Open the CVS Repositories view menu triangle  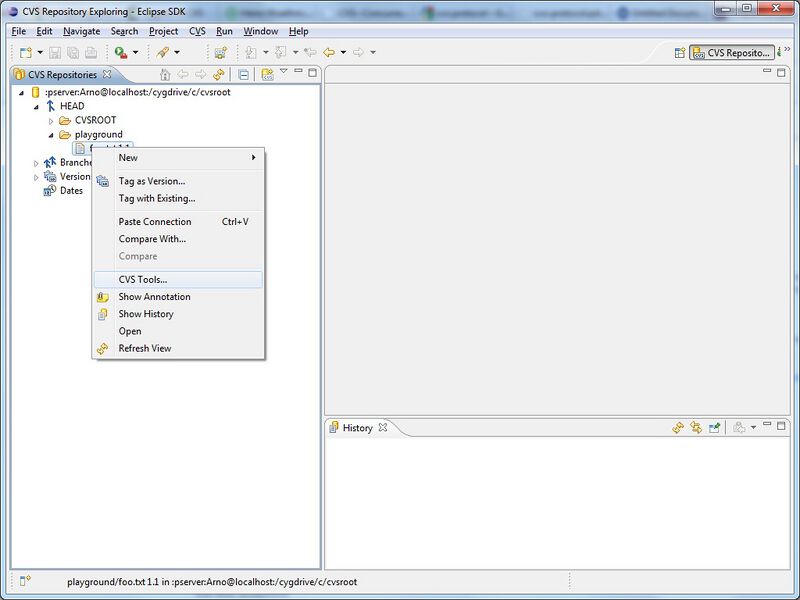pyautogui.click(x=284, y=71)
